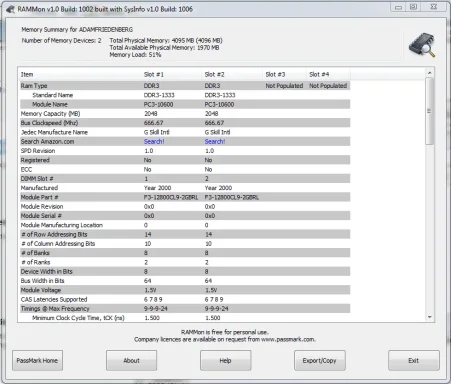Click the Help button
Viewport: 451px width, 384px height.
click(x=225, y=360)
